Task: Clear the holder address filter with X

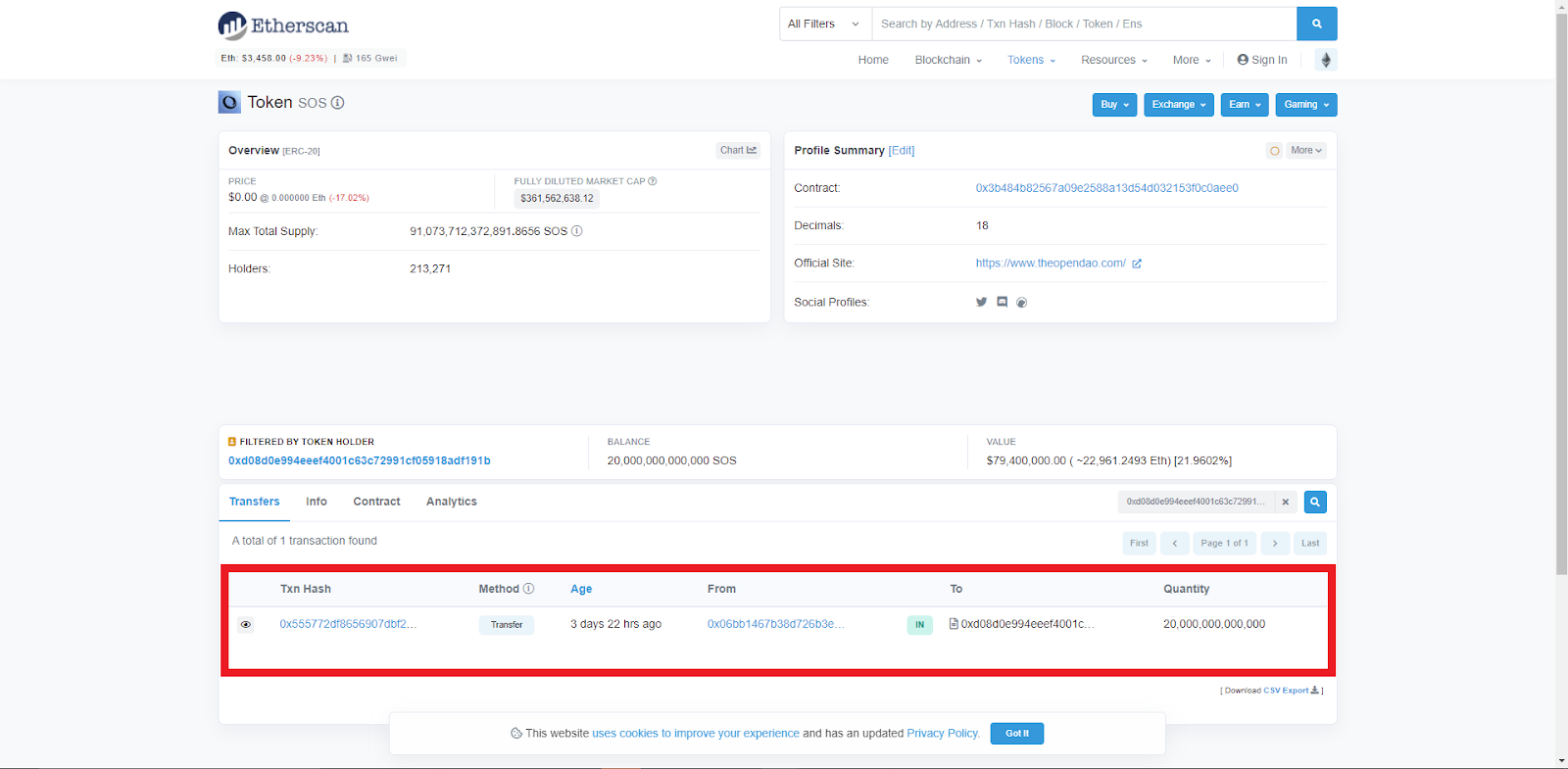Action: (1286, 502)
